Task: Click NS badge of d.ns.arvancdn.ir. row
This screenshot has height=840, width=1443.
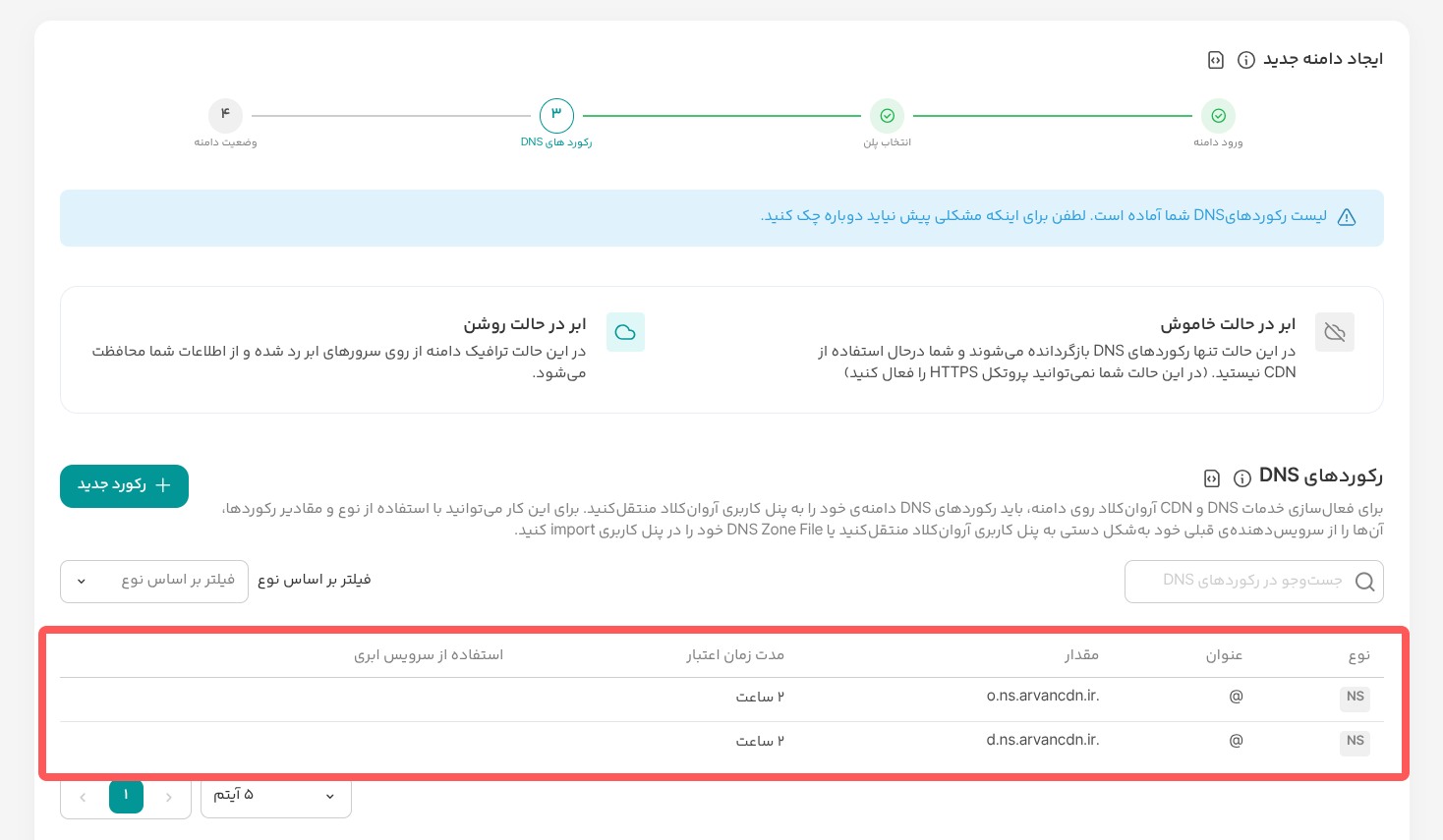Action: 1356,741
